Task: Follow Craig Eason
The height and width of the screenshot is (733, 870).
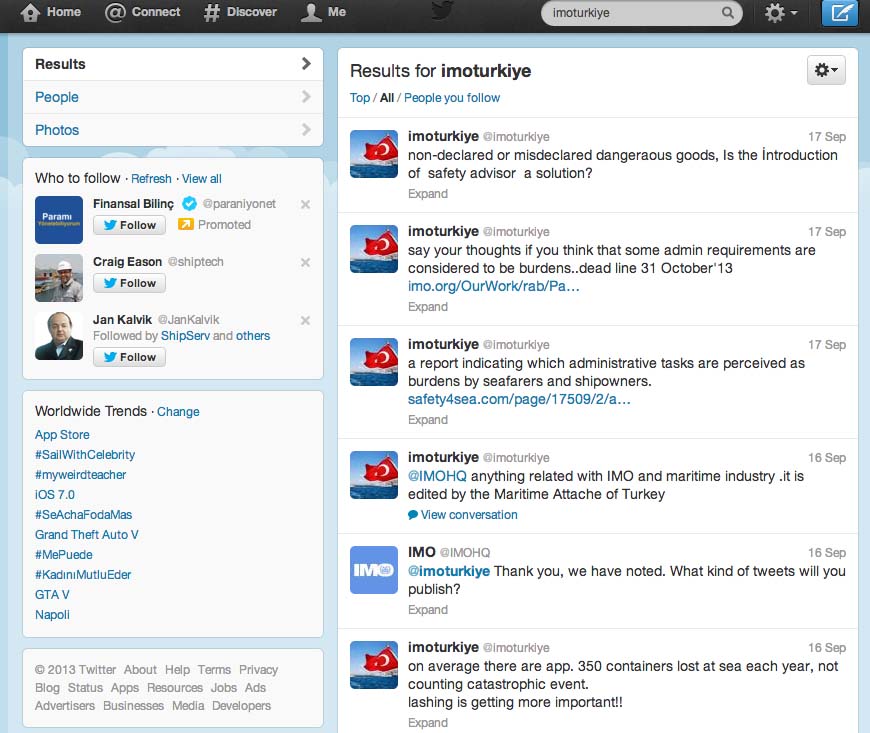Action: (129, 283)
